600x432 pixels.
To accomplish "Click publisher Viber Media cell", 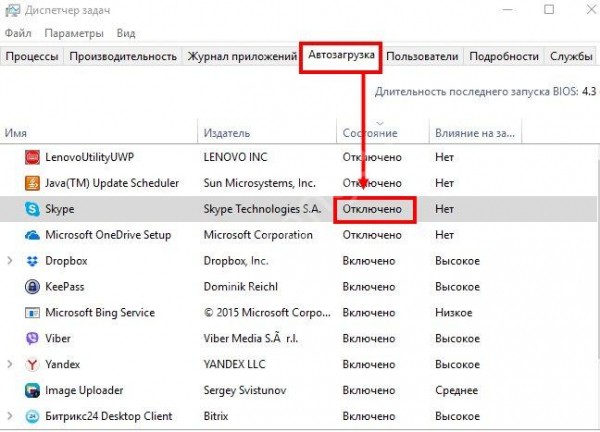I will (251, 339).
